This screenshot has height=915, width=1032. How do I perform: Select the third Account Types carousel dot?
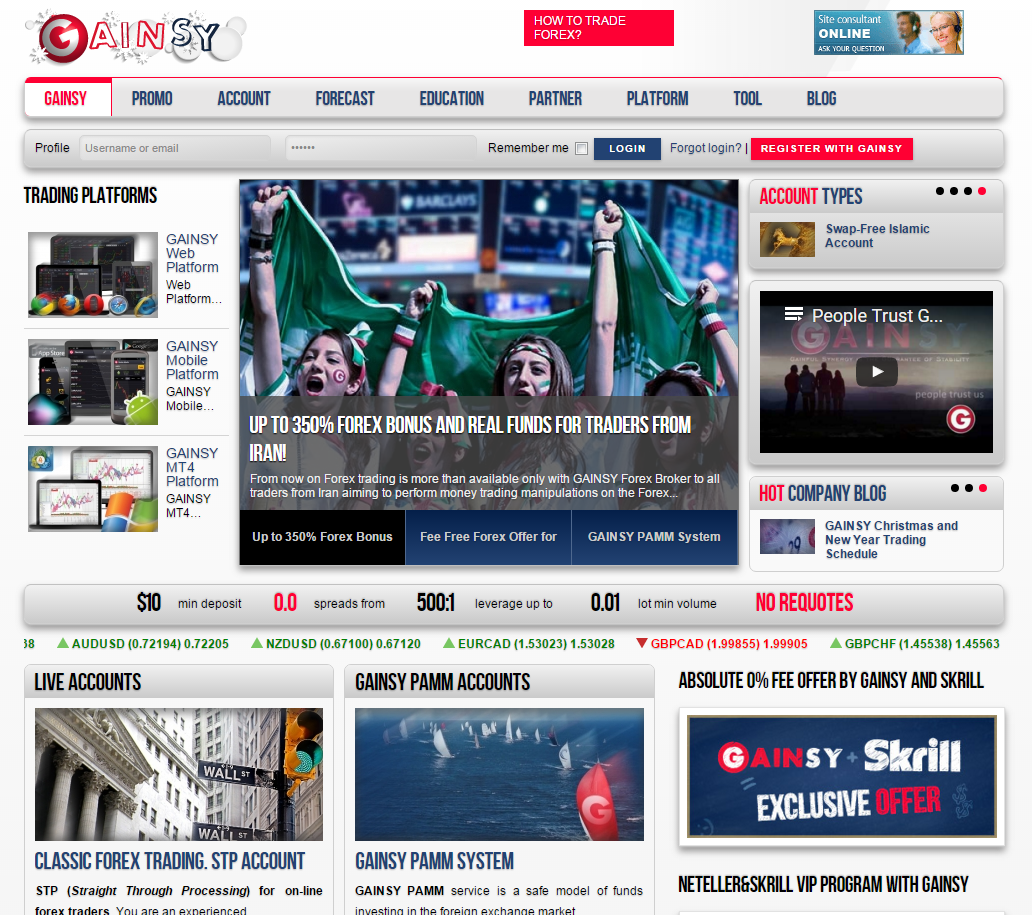pos(968,191)
